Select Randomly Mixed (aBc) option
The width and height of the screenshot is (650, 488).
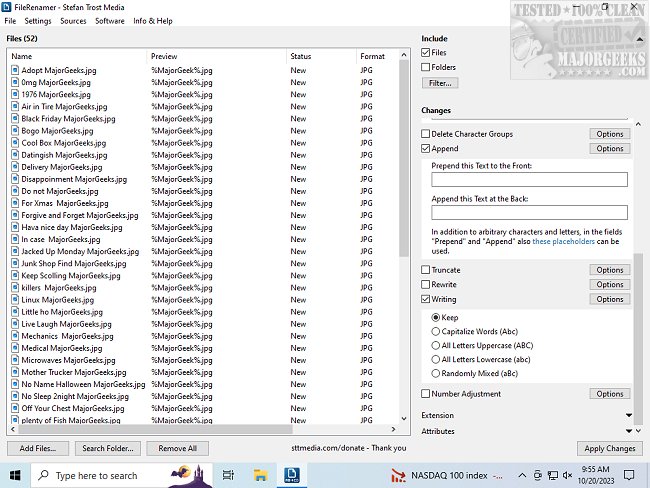[x=435, y=373]
